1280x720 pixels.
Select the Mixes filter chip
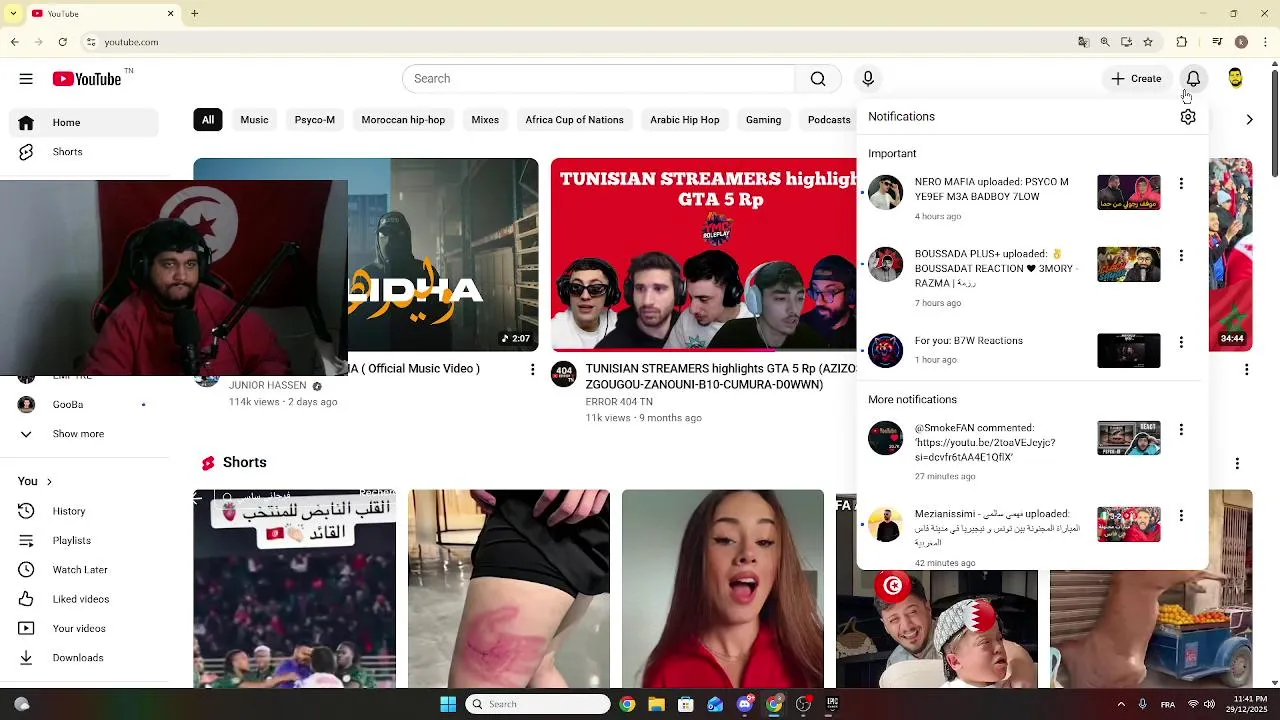(x=485, y=120)
